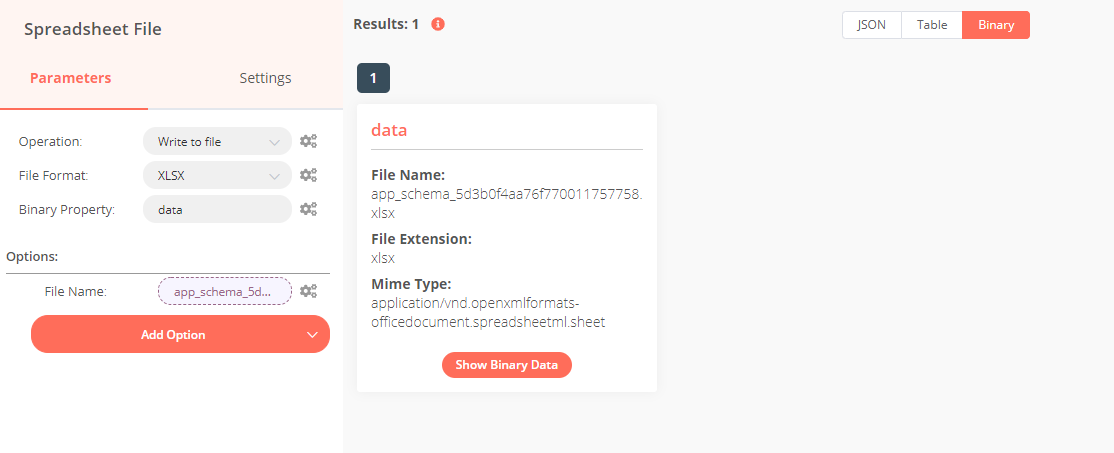Switch to the Parameters tab
The width and height of the screenshot is (1114, 453).
(x=70, y=78)
